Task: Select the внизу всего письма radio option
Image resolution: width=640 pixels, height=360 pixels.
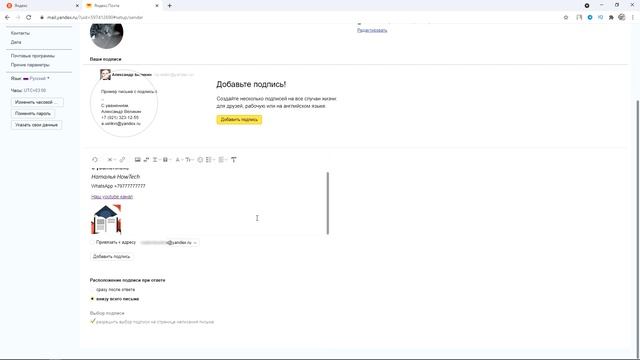Action: 92,299
